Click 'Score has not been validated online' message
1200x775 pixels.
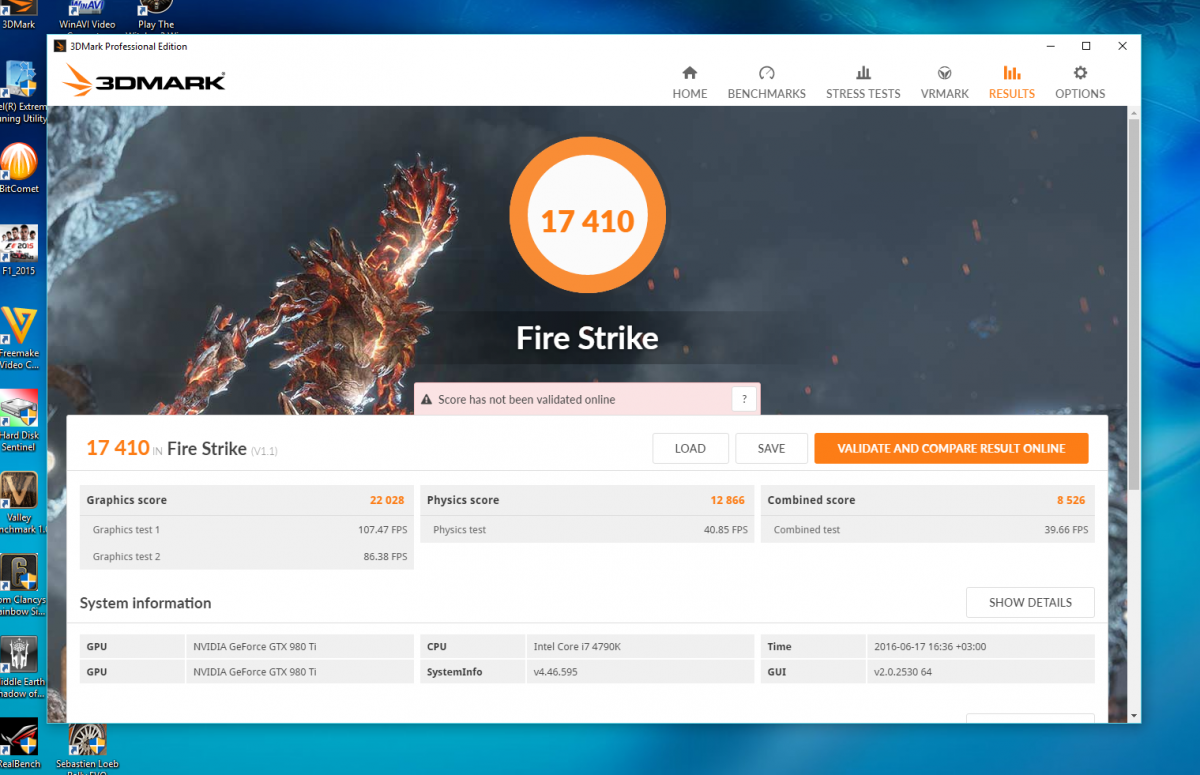(x=526, y=400)
